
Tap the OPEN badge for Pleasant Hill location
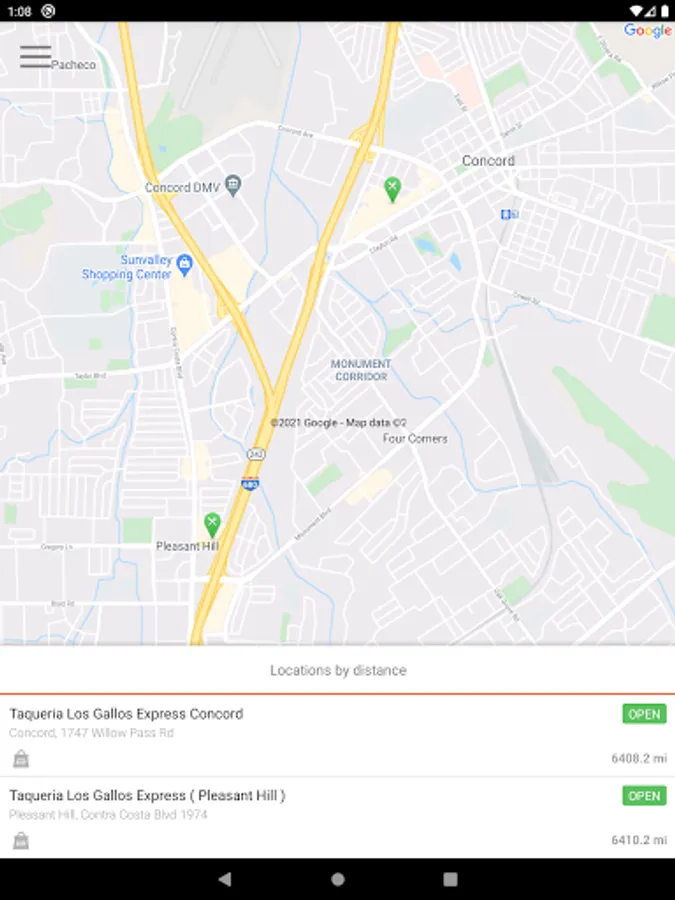point(644,796)
